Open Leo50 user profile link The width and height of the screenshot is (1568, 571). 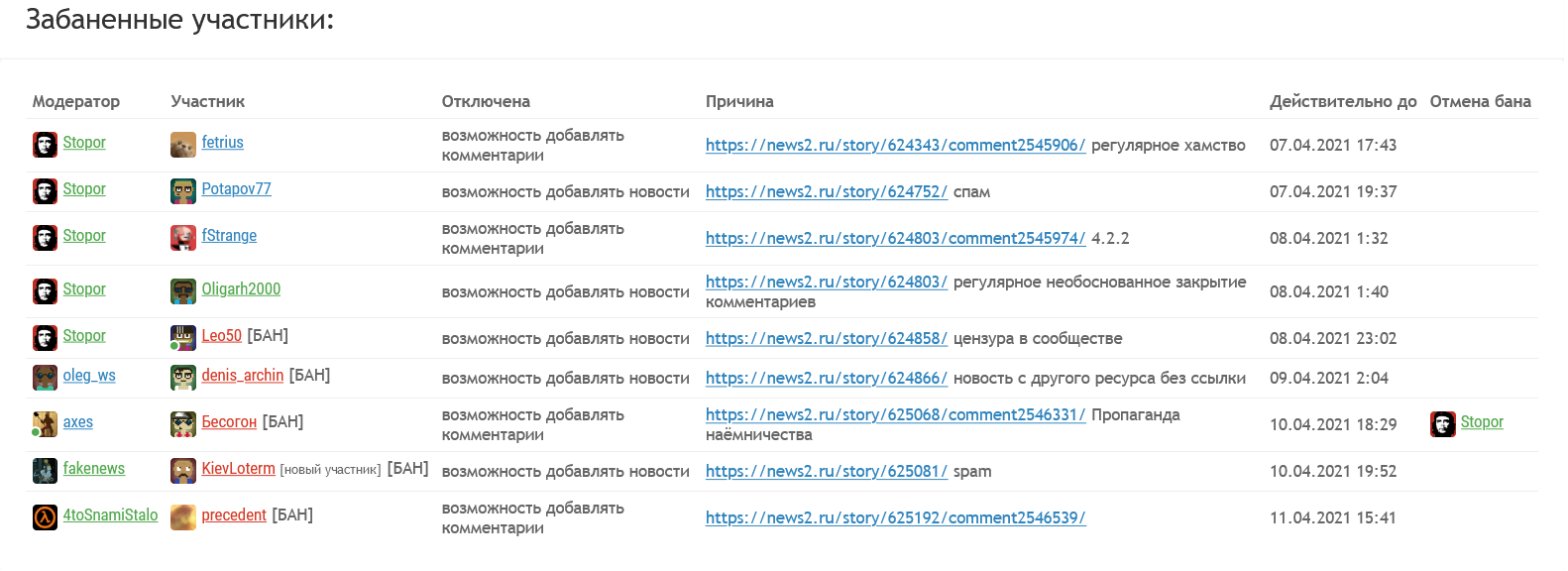221,336
